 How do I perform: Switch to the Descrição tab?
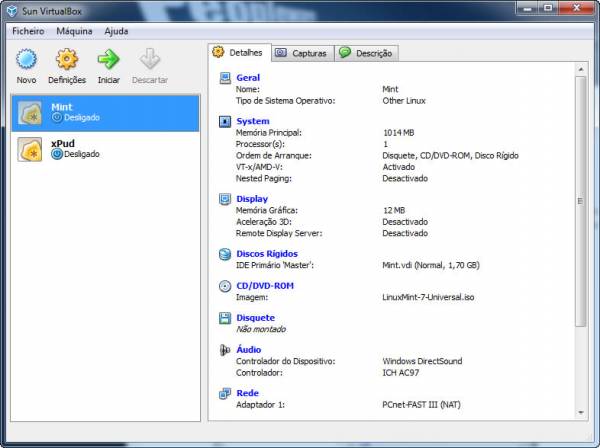(367, 53)
